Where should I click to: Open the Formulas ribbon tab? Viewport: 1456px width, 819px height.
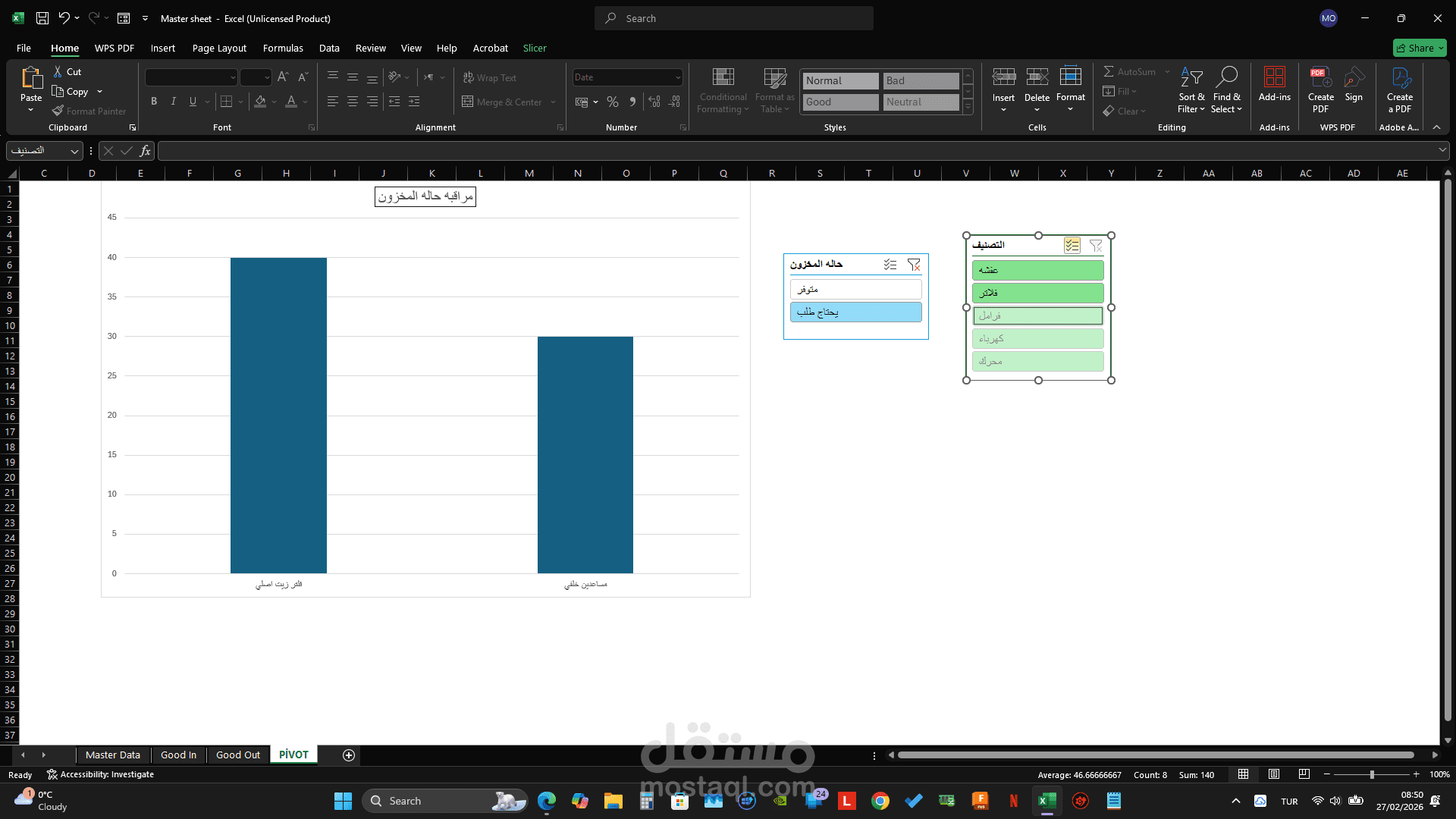(x=283, y=48)
